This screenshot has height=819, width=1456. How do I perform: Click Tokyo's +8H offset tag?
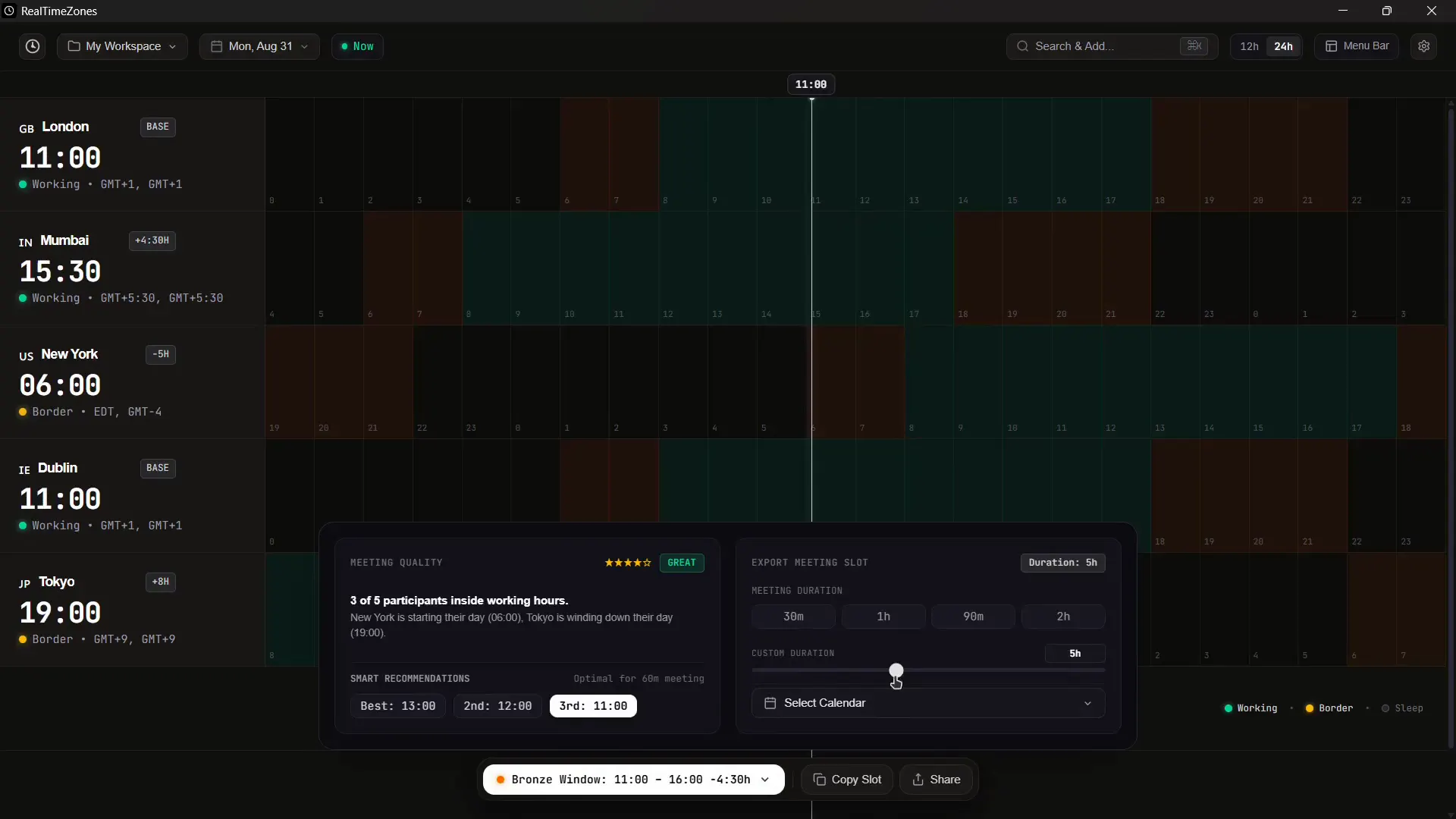point(161,582)
